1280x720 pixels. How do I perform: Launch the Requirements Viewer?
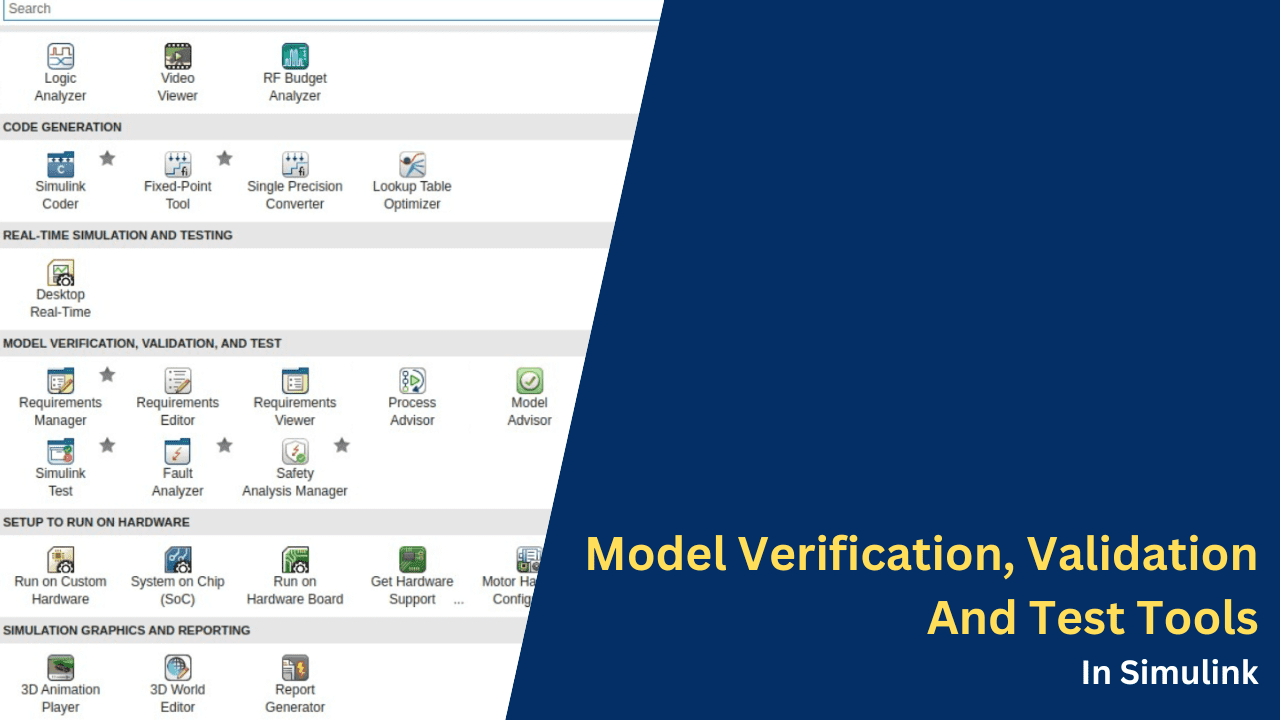coord(295,397)
